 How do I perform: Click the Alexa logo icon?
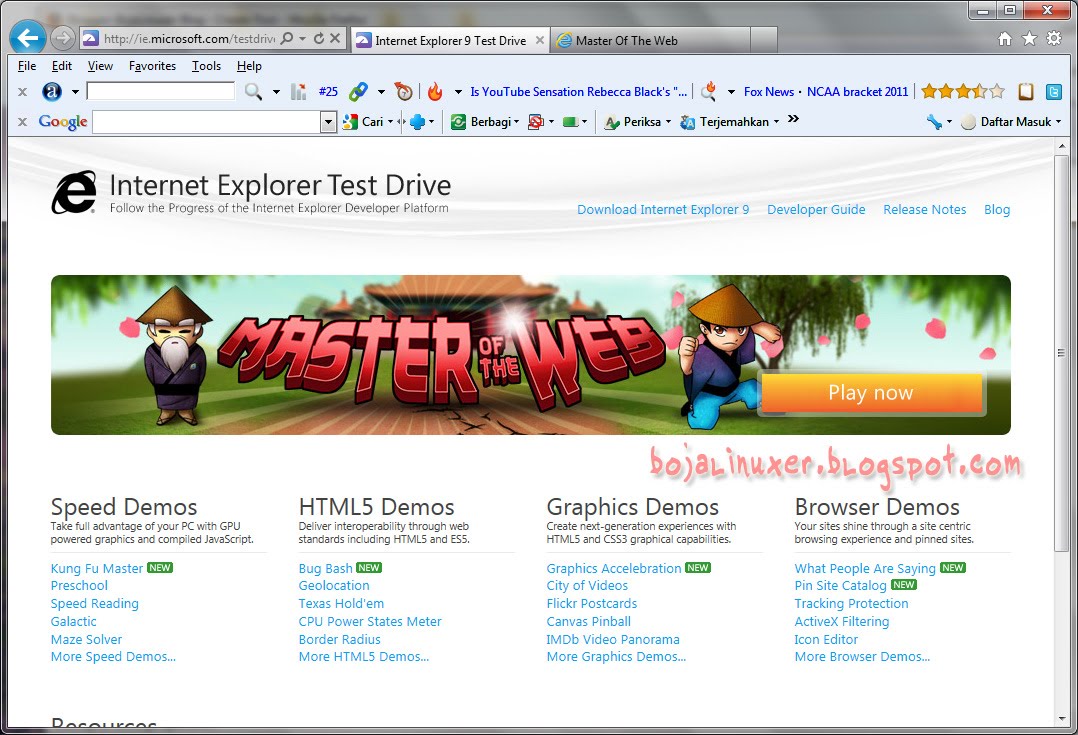(x=52, y=91)
